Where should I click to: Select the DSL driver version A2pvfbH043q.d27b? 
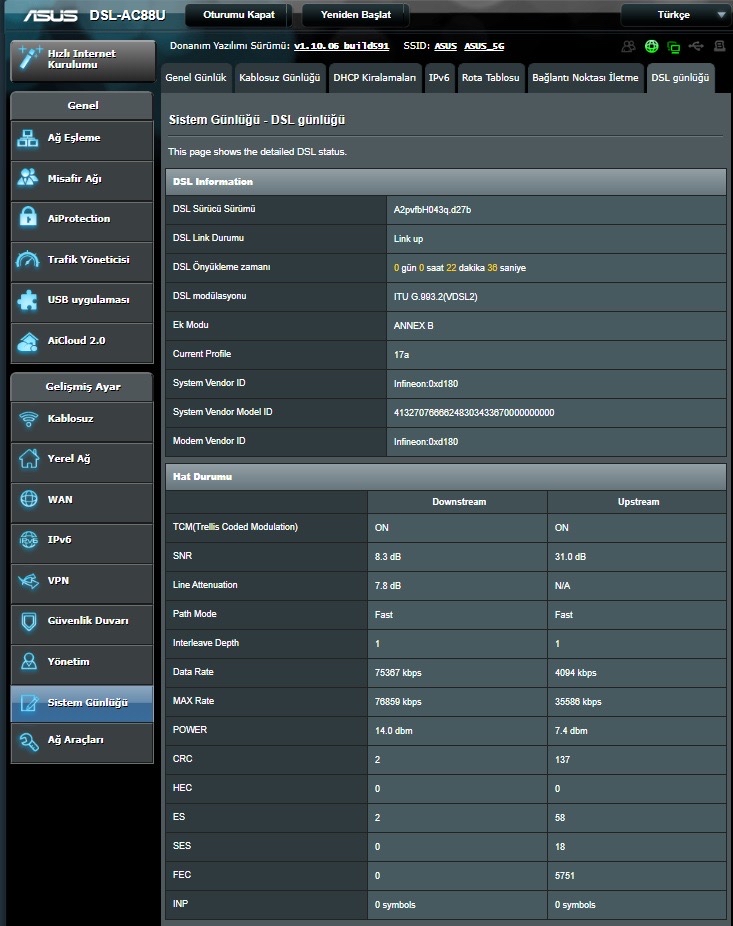pyautogui.click(x=432, y=210)
